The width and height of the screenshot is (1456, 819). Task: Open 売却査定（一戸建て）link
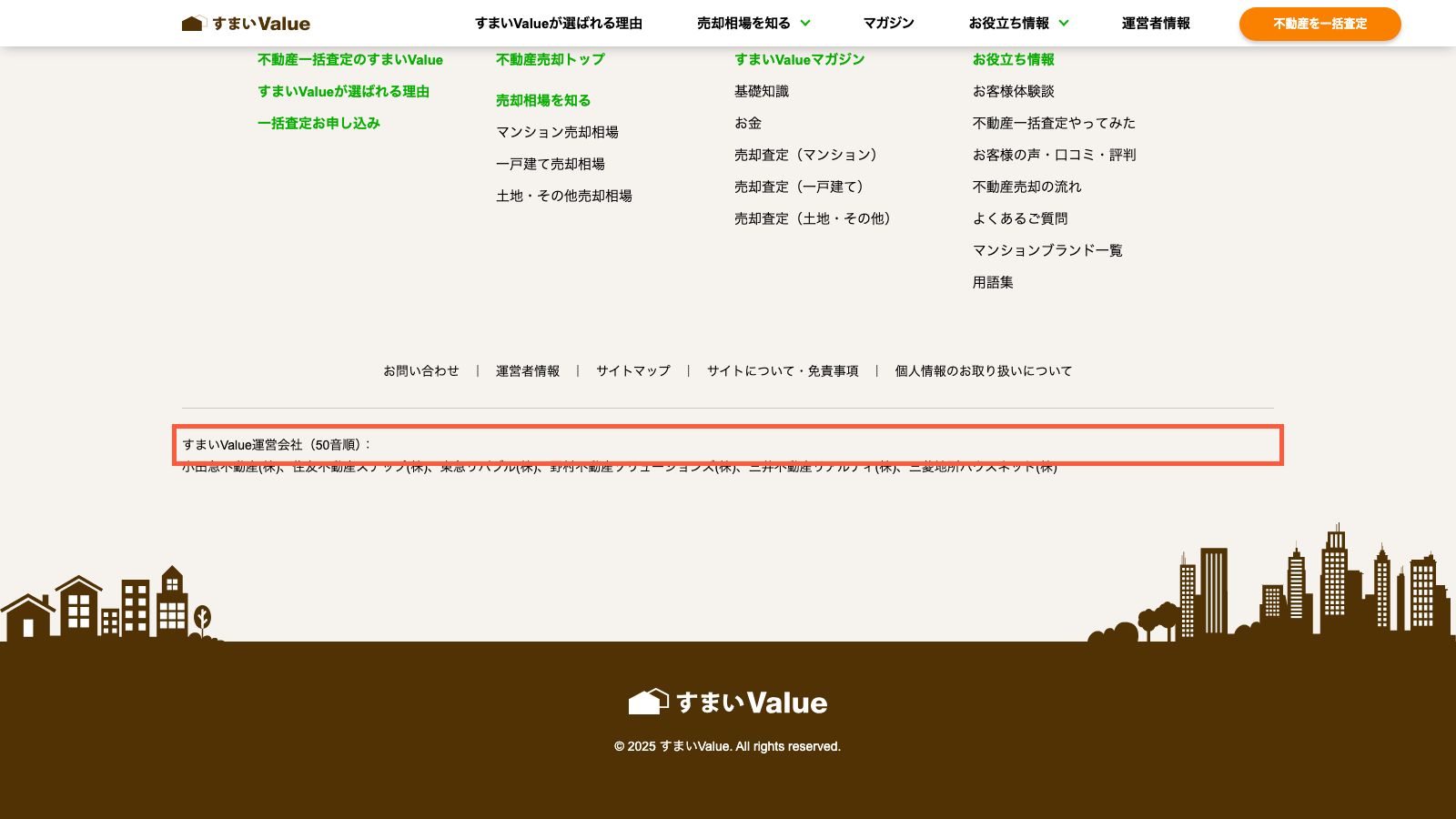[802, 187]
